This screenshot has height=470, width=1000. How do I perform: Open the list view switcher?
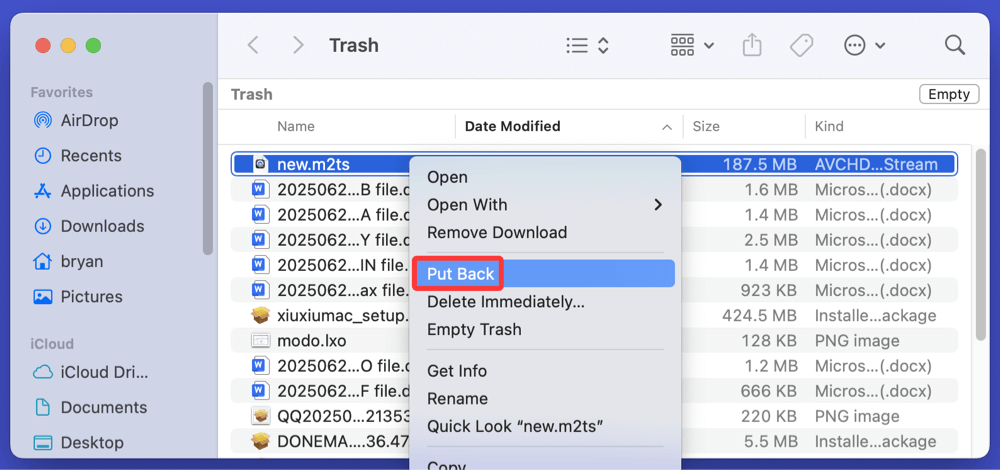(x=587, y=45)
